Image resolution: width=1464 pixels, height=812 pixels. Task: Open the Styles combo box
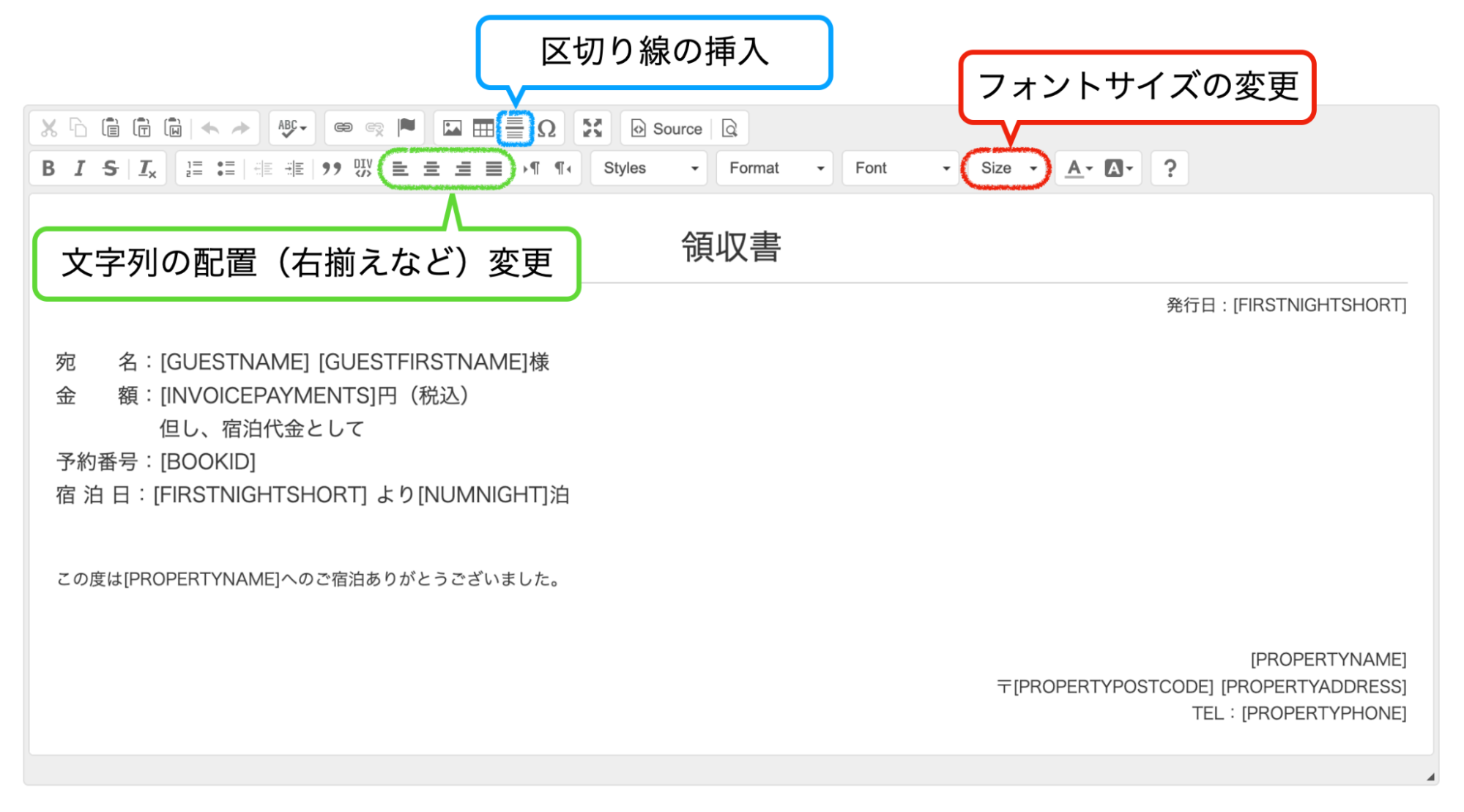point(649,168)
